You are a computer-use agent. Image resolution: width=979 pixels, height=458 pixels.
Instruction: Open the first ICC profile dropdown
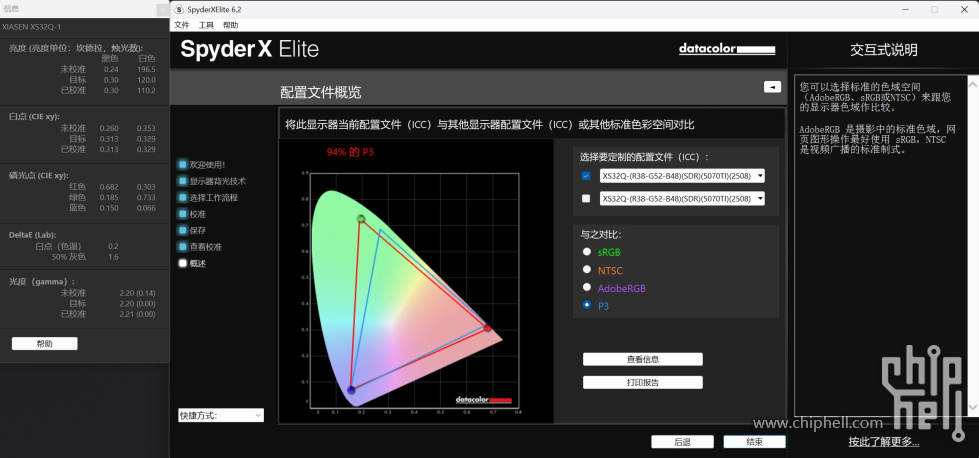tap(682, 176)
